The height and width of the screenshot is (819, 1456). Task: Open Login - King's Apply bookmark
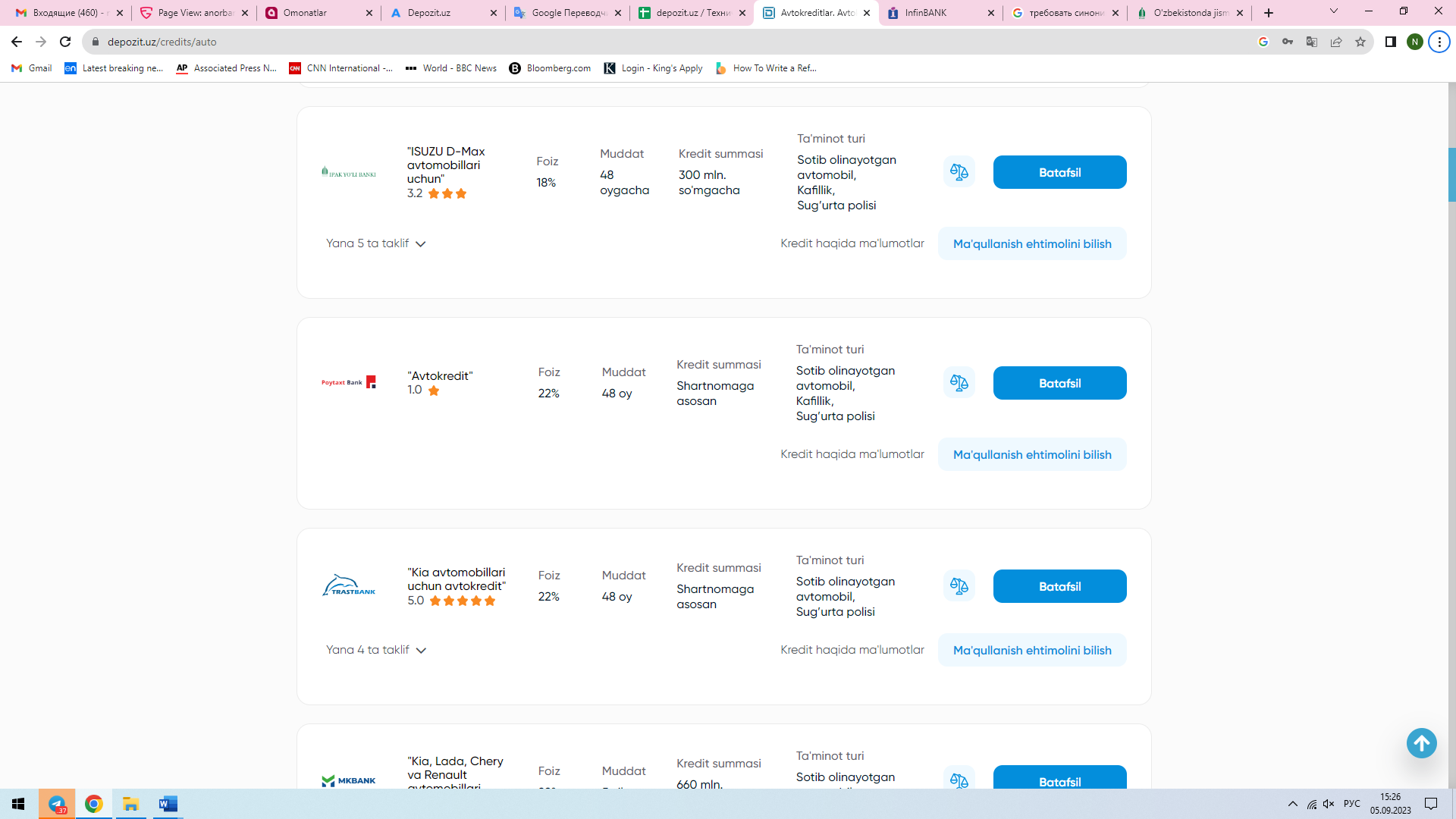pyautogui.click(x=654, y=68)
